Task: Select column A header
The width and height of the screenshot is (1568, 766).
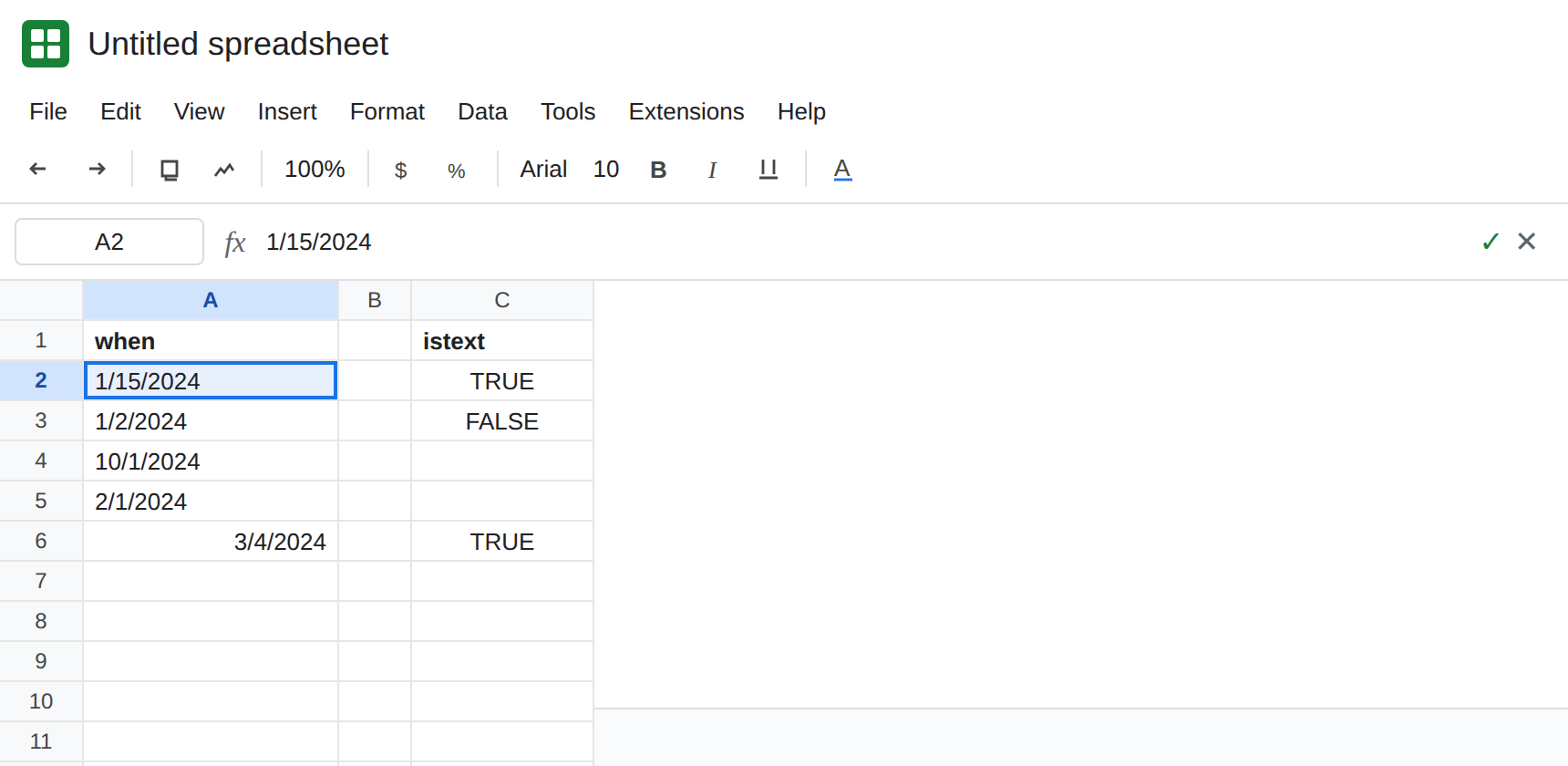Action: [x=211, y=300]
